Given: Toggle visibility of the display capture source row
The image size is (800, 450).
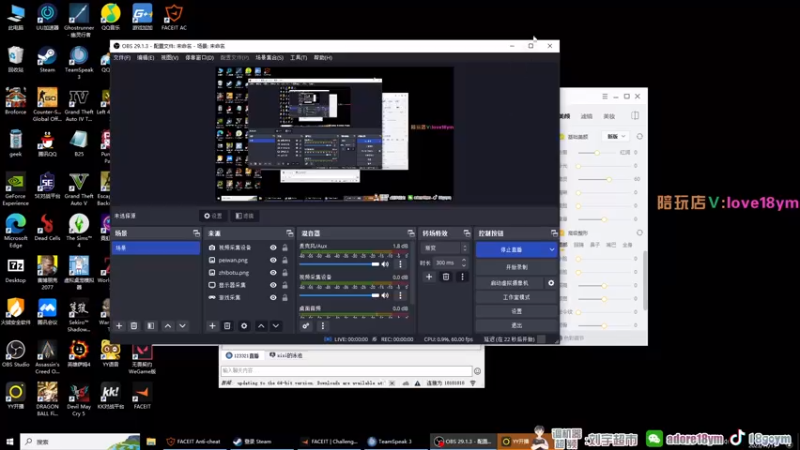Looking at the screenshot, I should (273, 285).
